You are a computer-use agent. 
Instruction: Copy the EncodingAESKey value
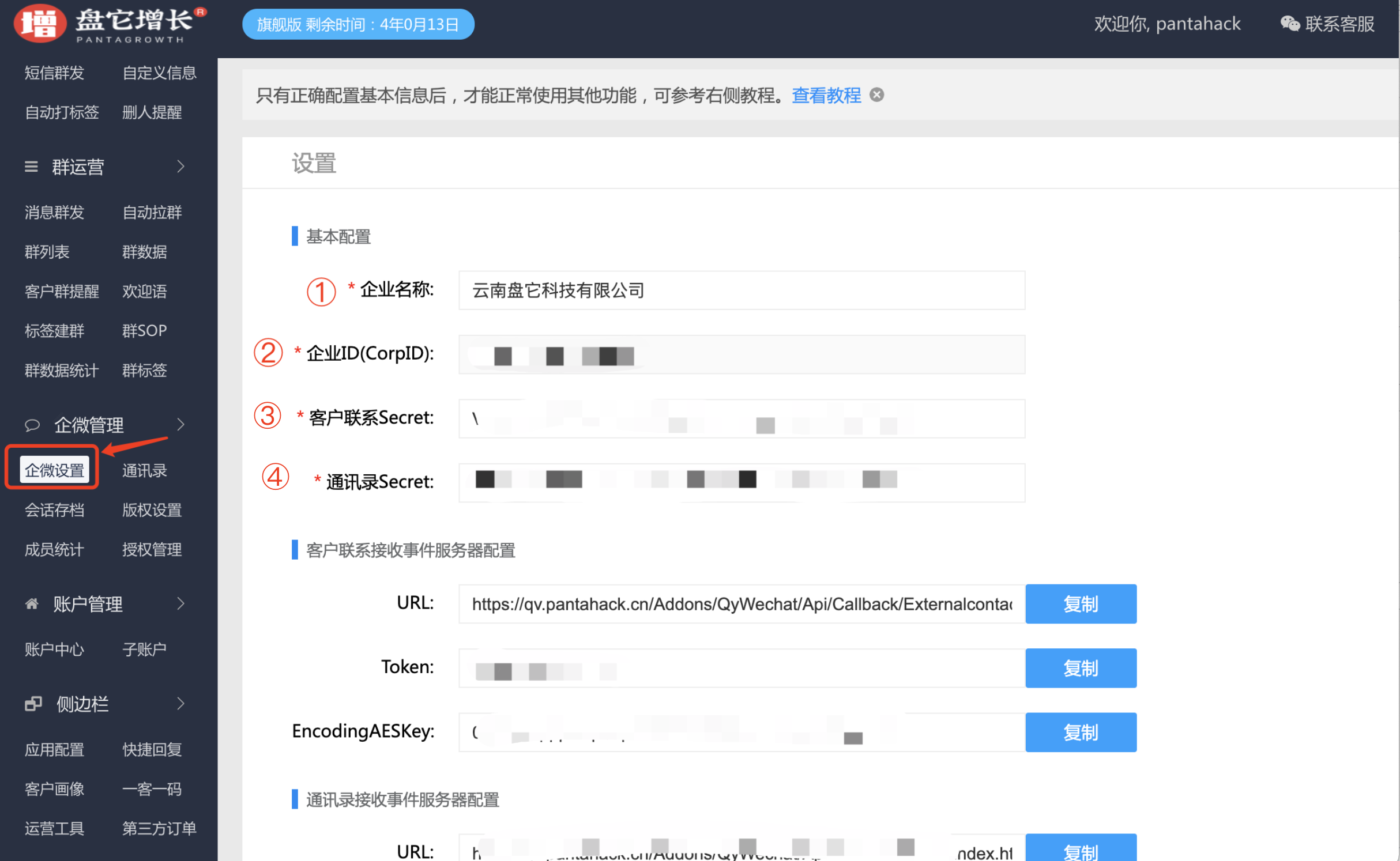1081,732
